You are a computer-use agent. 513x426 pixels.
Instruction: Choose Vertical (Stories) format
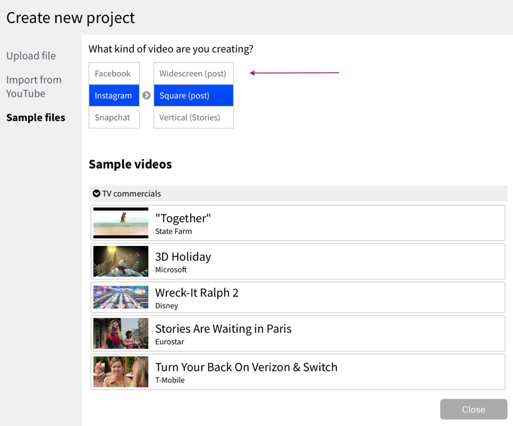193,117
